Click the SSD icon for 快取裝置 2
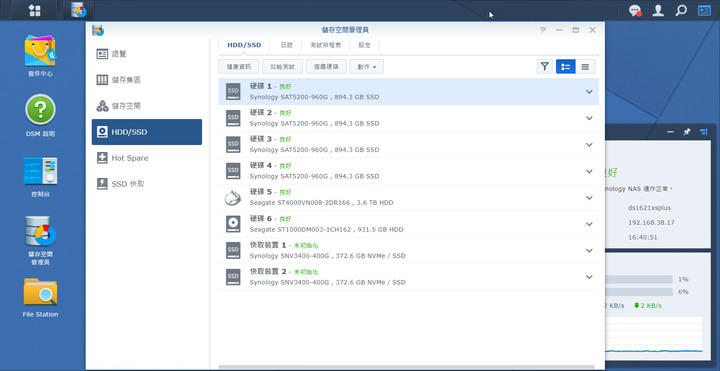The image size is (720, 371). click(x=233, y=277)
